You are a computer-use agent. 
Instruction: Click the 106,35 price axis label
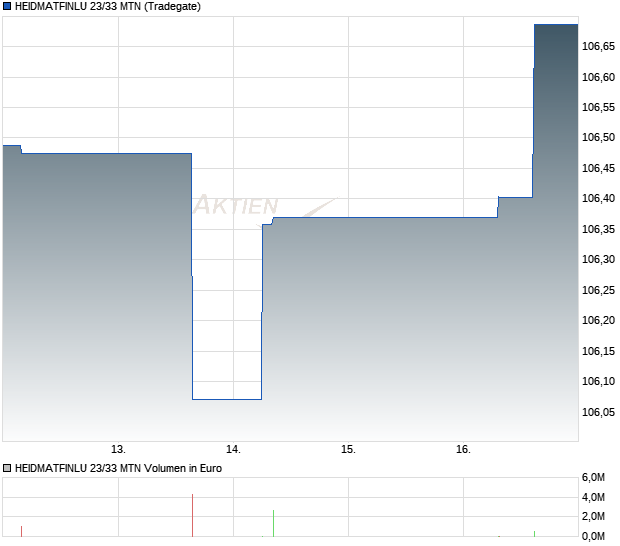(x=598, y=229)
